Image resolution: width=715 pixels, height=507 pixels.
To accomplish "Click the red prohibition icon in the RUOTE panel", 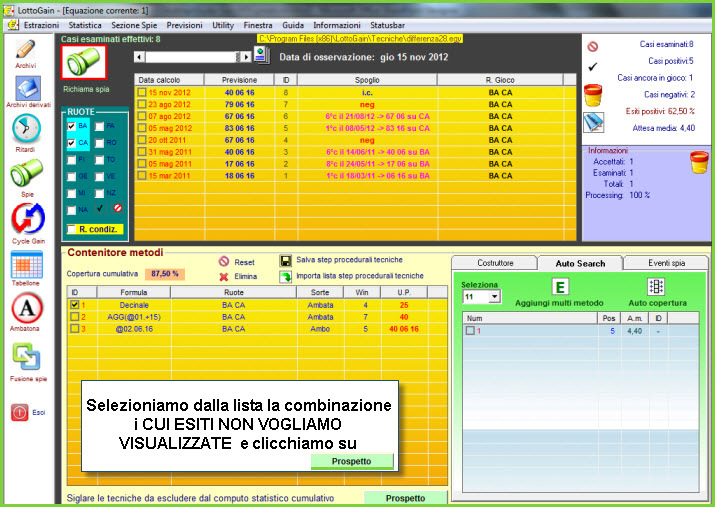I will point(118,208).
